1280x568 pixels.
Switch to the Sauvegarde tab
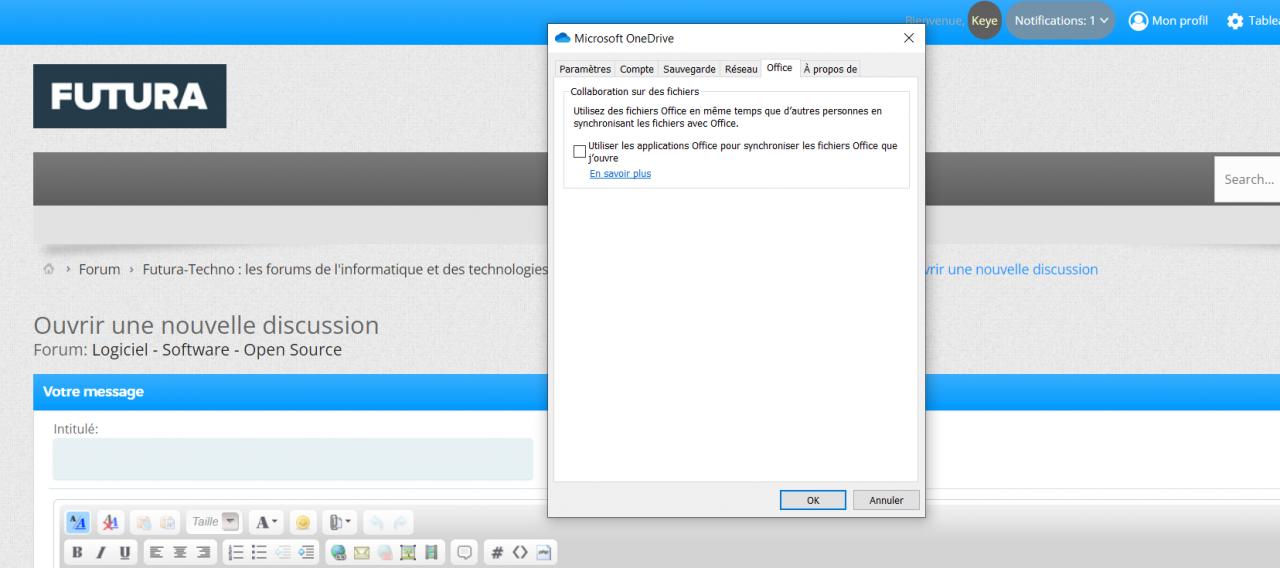[x=689, y=69]
